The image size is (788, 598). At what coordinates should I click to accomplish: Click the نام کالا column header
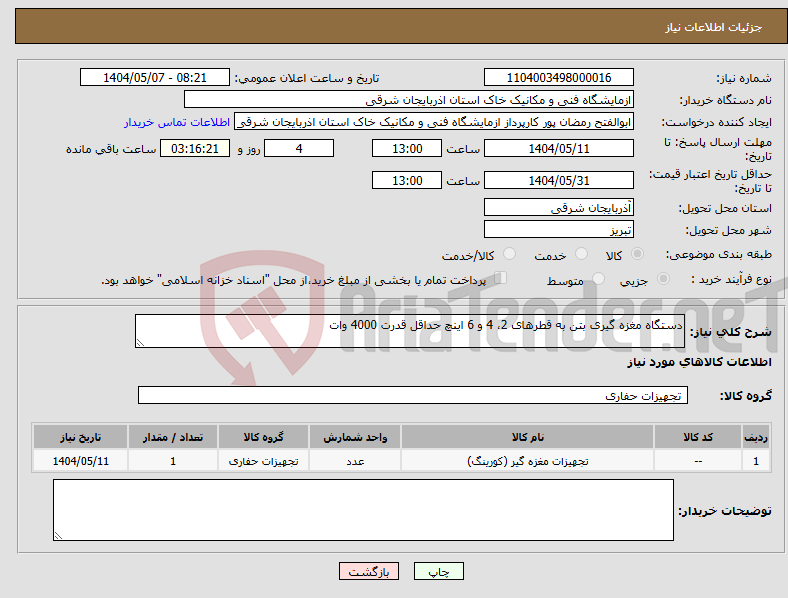(528, 437)
